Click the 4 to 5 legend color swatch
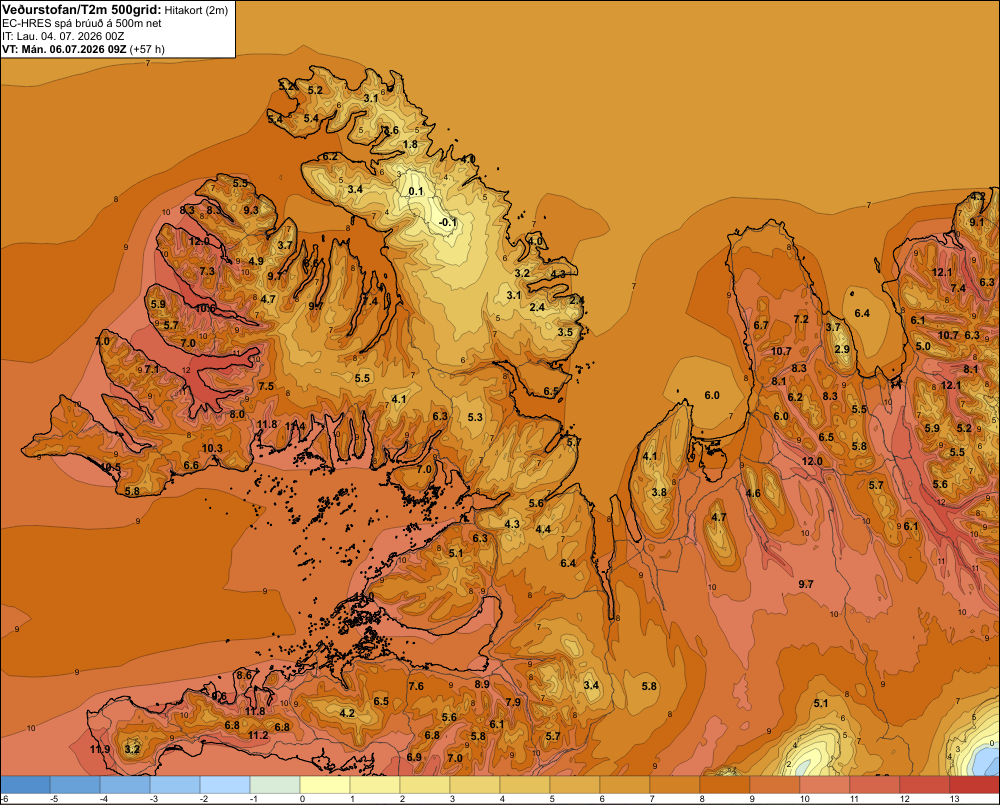This screenshot has height=805, width=1000. pos(525,784)
